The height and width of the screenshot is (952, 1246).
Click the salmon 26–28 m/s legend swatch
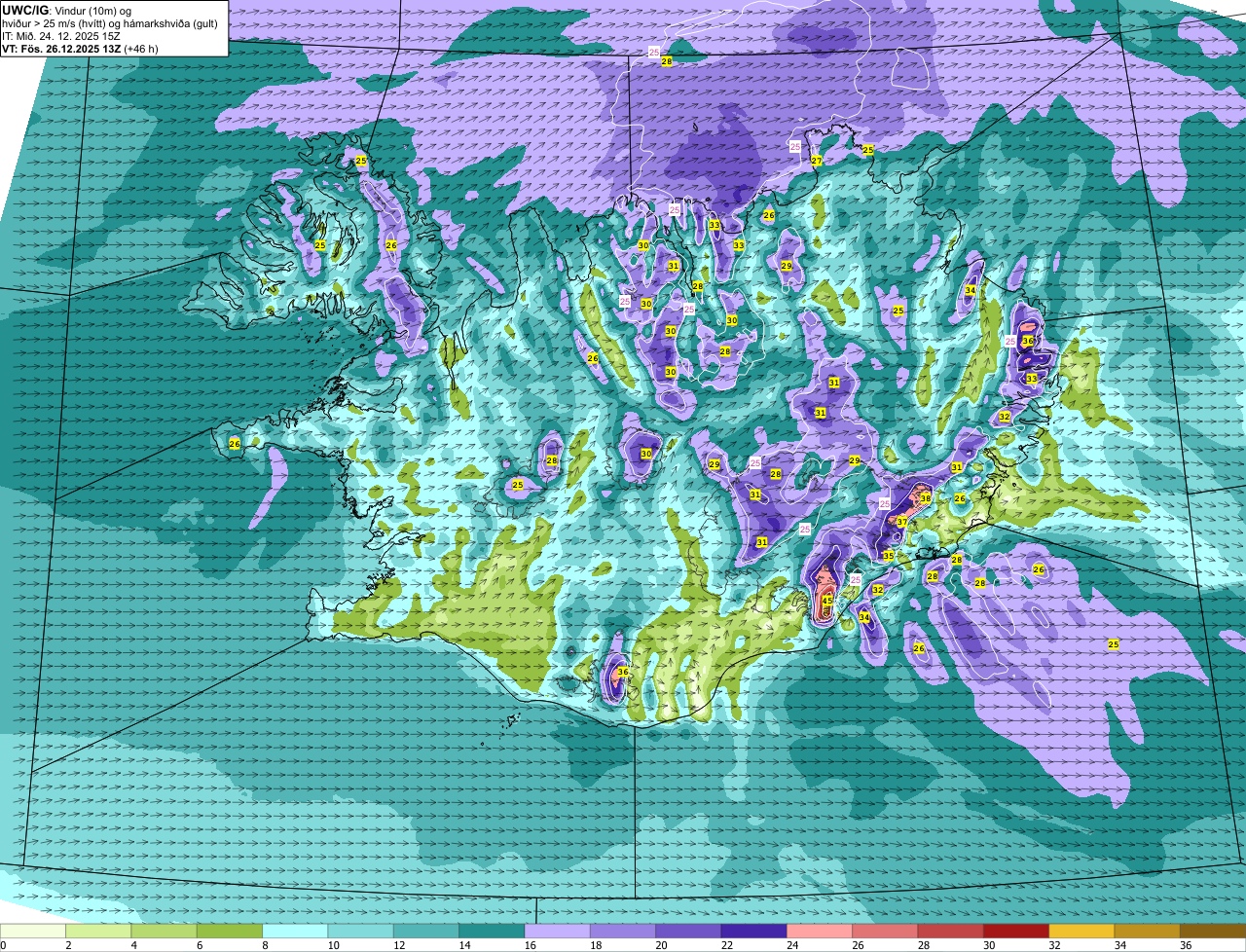tap(885, 931)
